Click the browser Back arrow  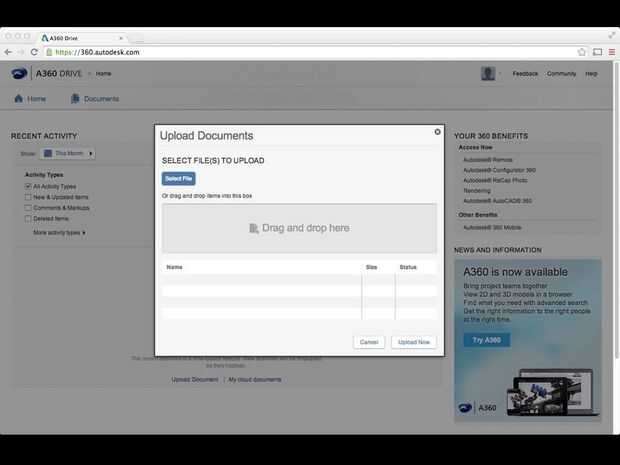coord(8,52)
